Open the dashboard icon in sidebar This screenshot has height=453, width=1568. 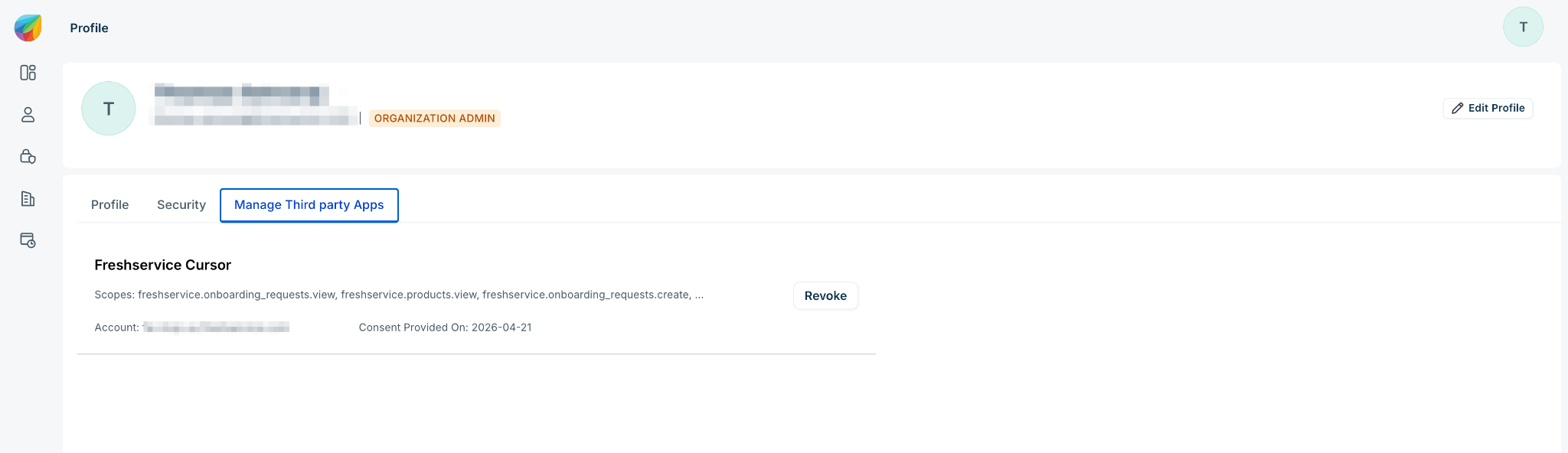point(28,73)
